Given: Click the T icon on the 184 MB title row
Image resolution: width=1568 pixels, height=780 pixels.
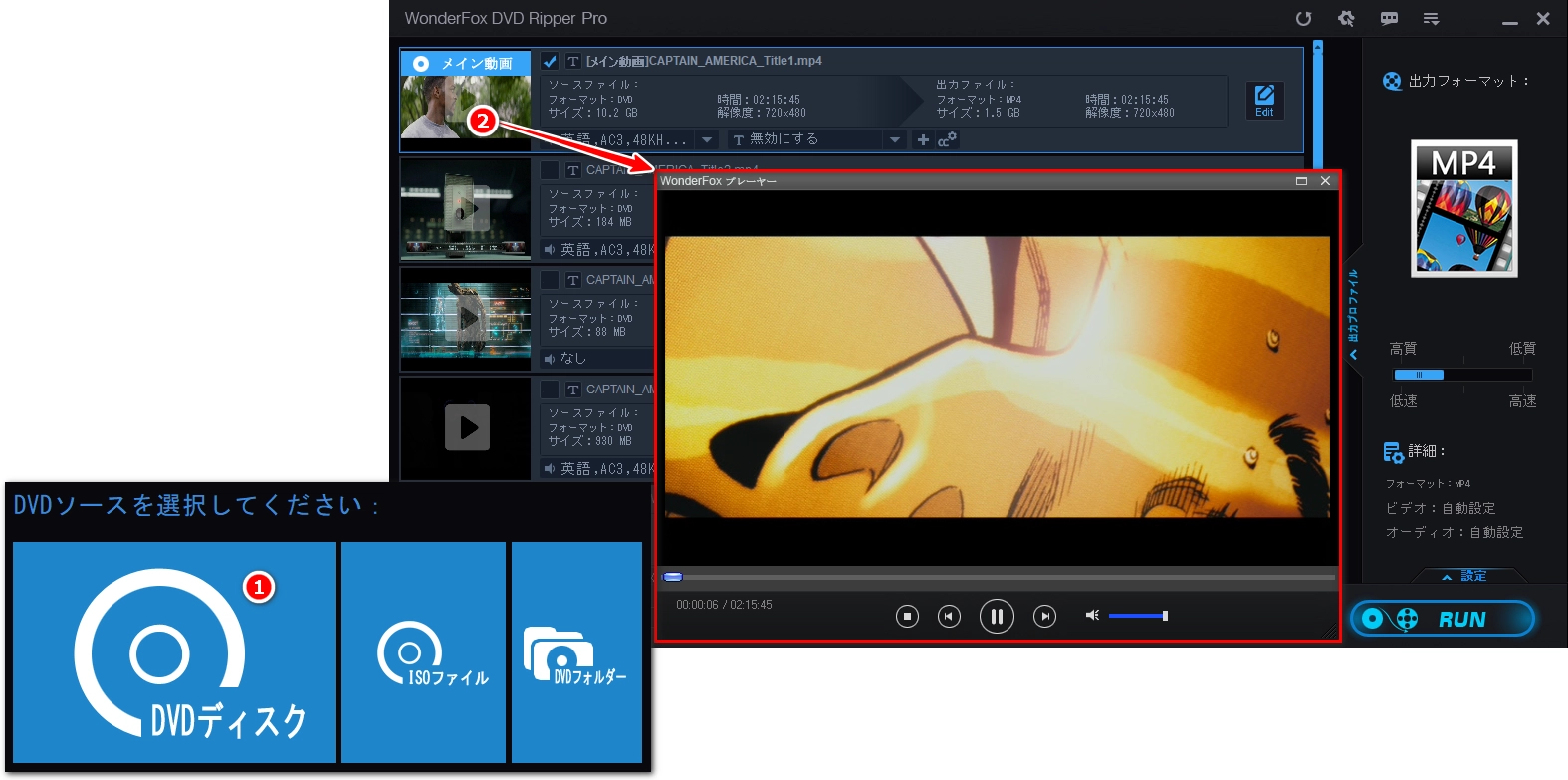Looking at the screenshot, I should 572,170.
